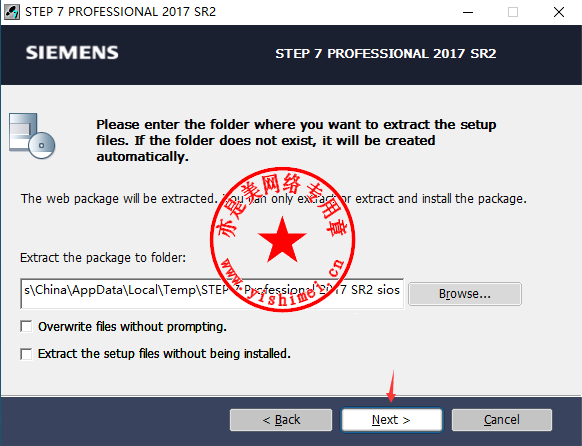
Task: Click the red arrow pointing at Next
Action: click(391, 386)
